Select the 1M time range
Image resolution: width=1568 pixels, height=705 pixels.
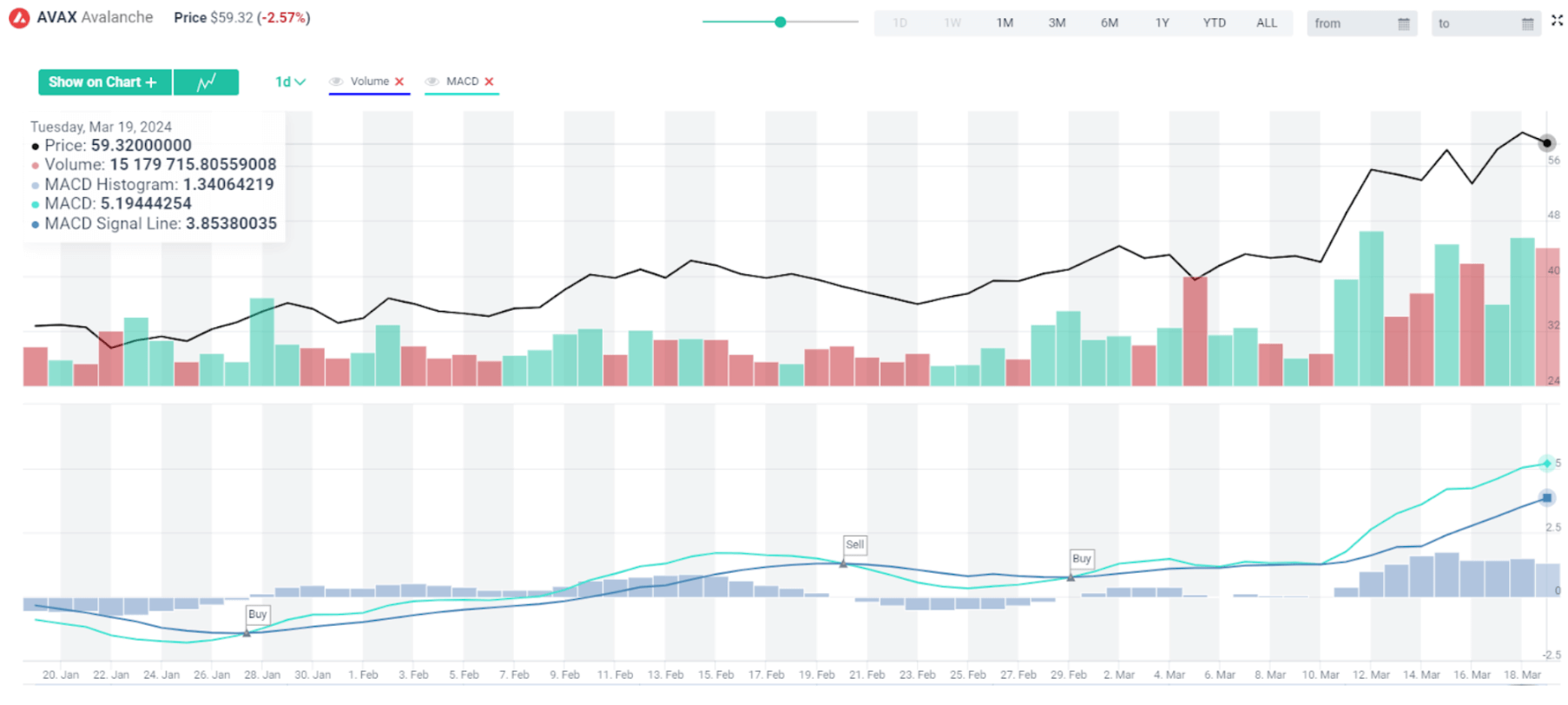[1005, 23]
